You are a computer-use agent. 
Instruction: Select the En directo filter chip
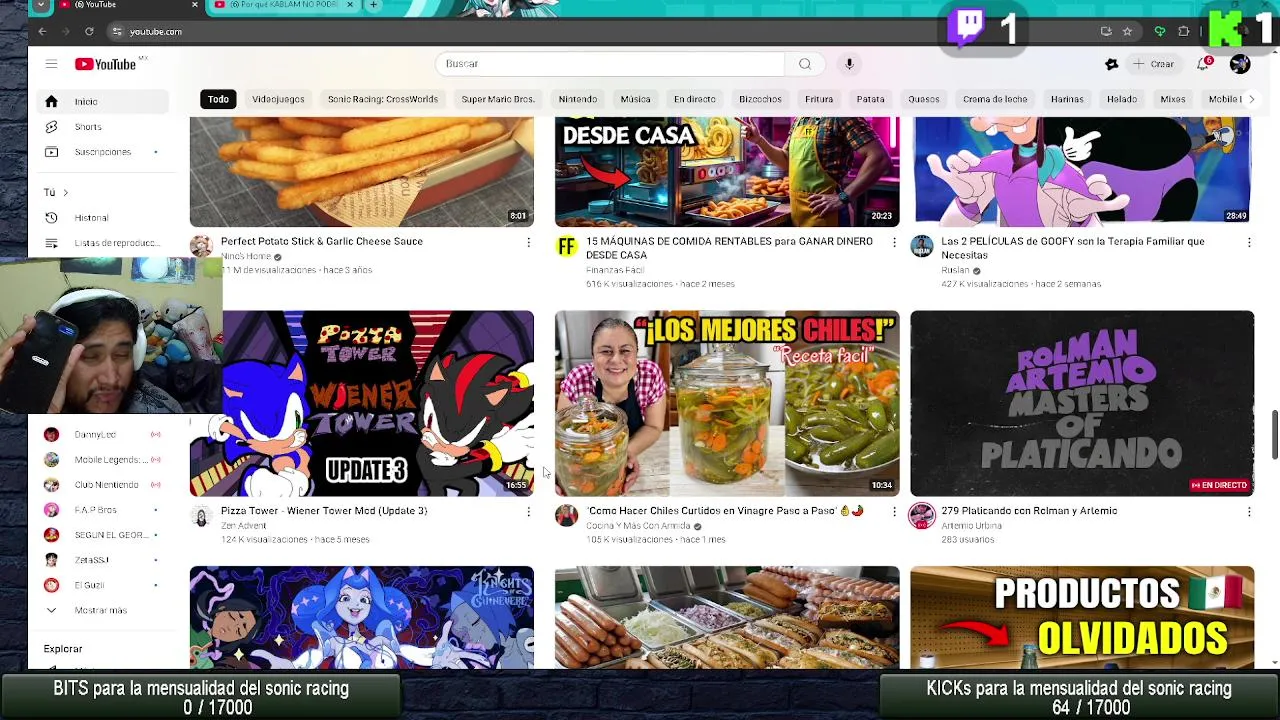694,99
